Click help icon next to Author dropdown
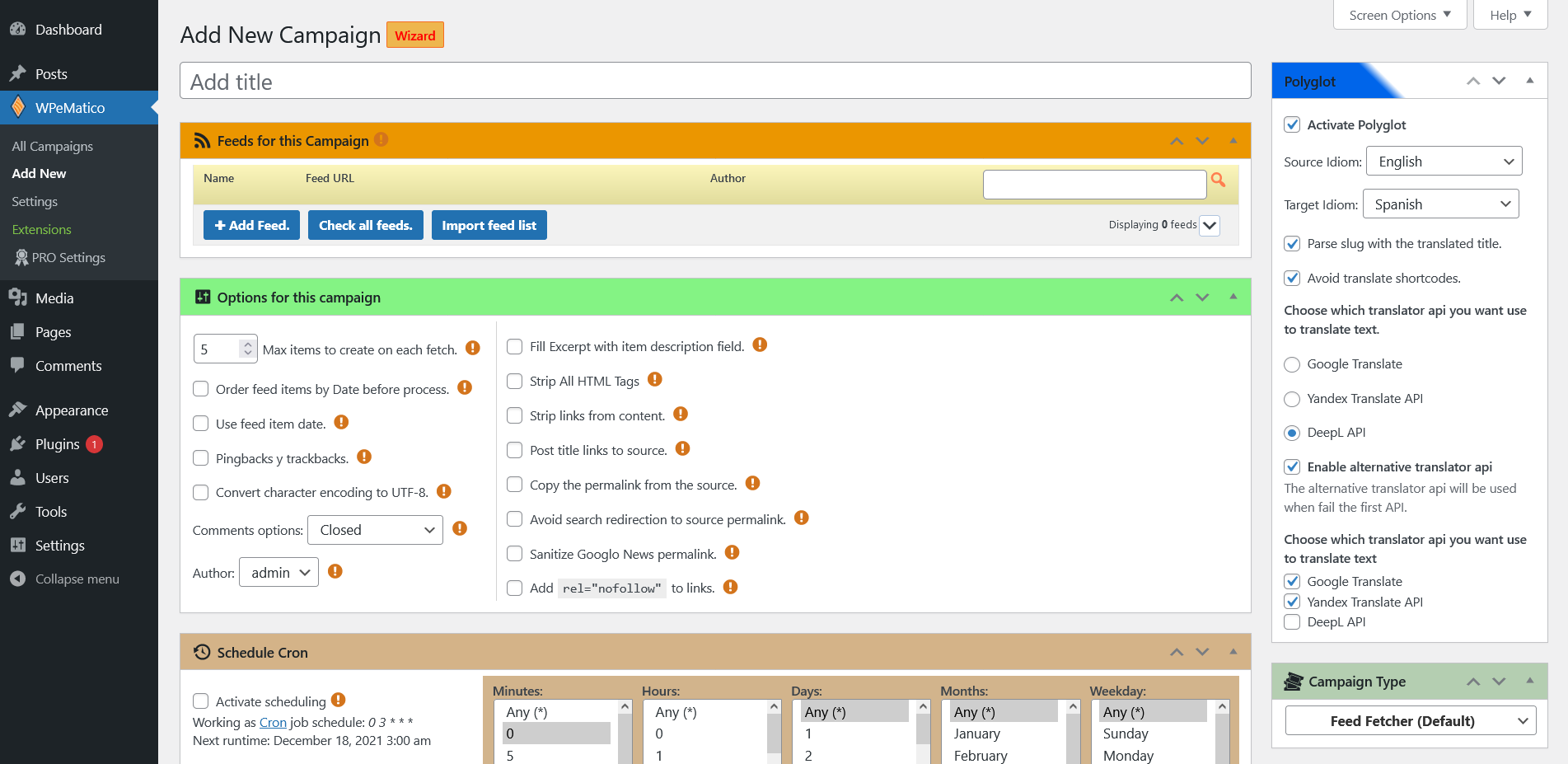 pyautogui.click(x=335, y=571)
